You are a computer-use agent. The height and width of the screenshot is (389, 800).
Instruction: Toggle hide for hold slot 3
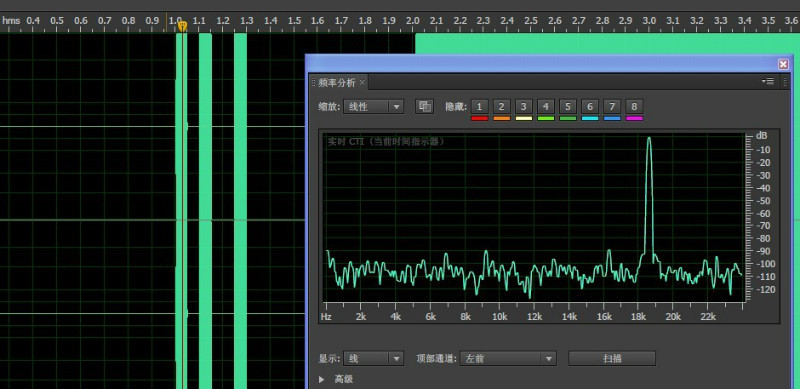tap(523, 107)
